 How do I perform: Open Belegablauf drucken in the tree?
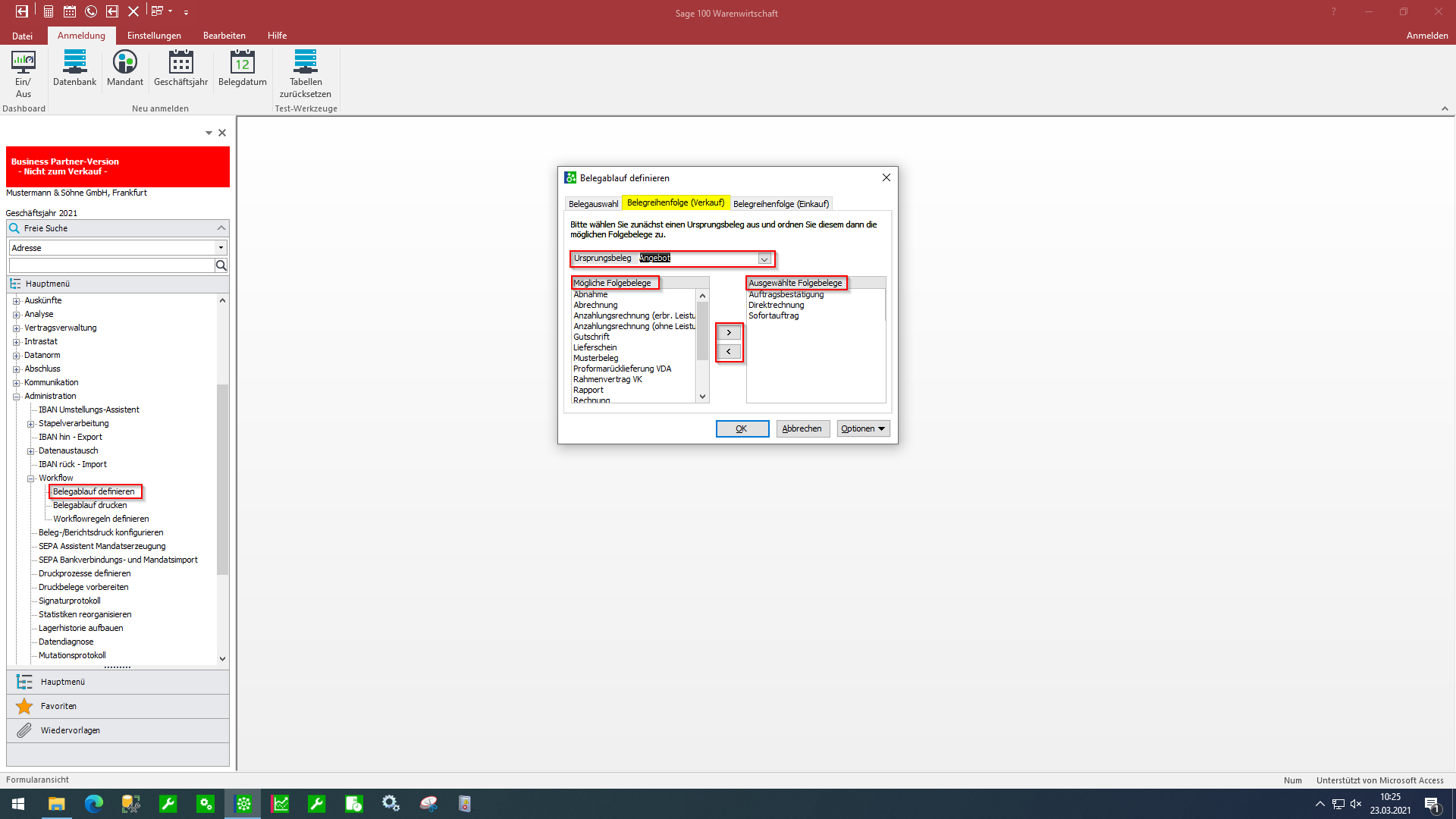point(90,506)
